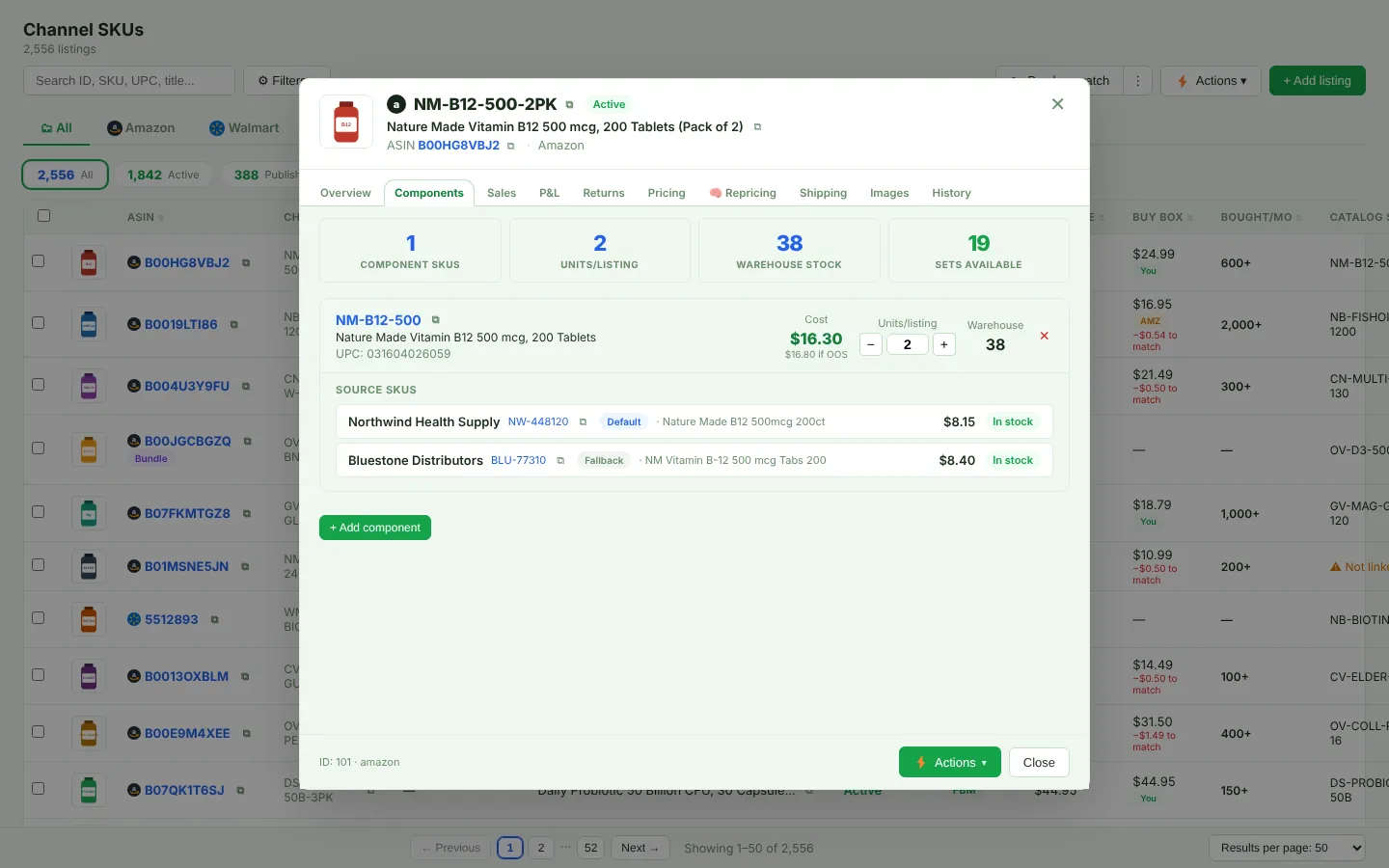Click the Add listing button
This screenshot has width=1389, height=868.
coord(1318,81)
